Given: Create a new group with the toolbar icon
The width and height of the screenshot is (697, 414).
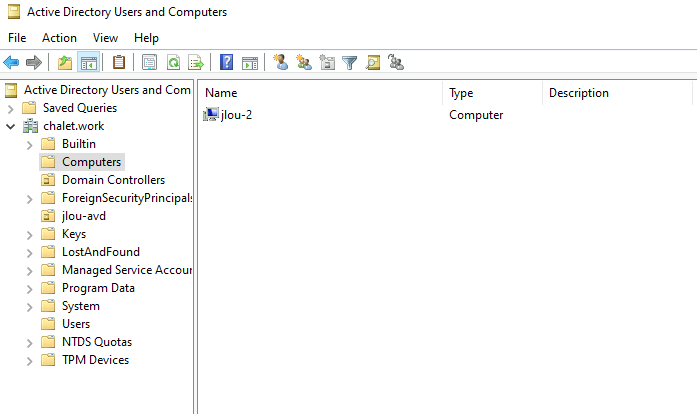Looking at the screenshot, I should (x=304, y=63).
